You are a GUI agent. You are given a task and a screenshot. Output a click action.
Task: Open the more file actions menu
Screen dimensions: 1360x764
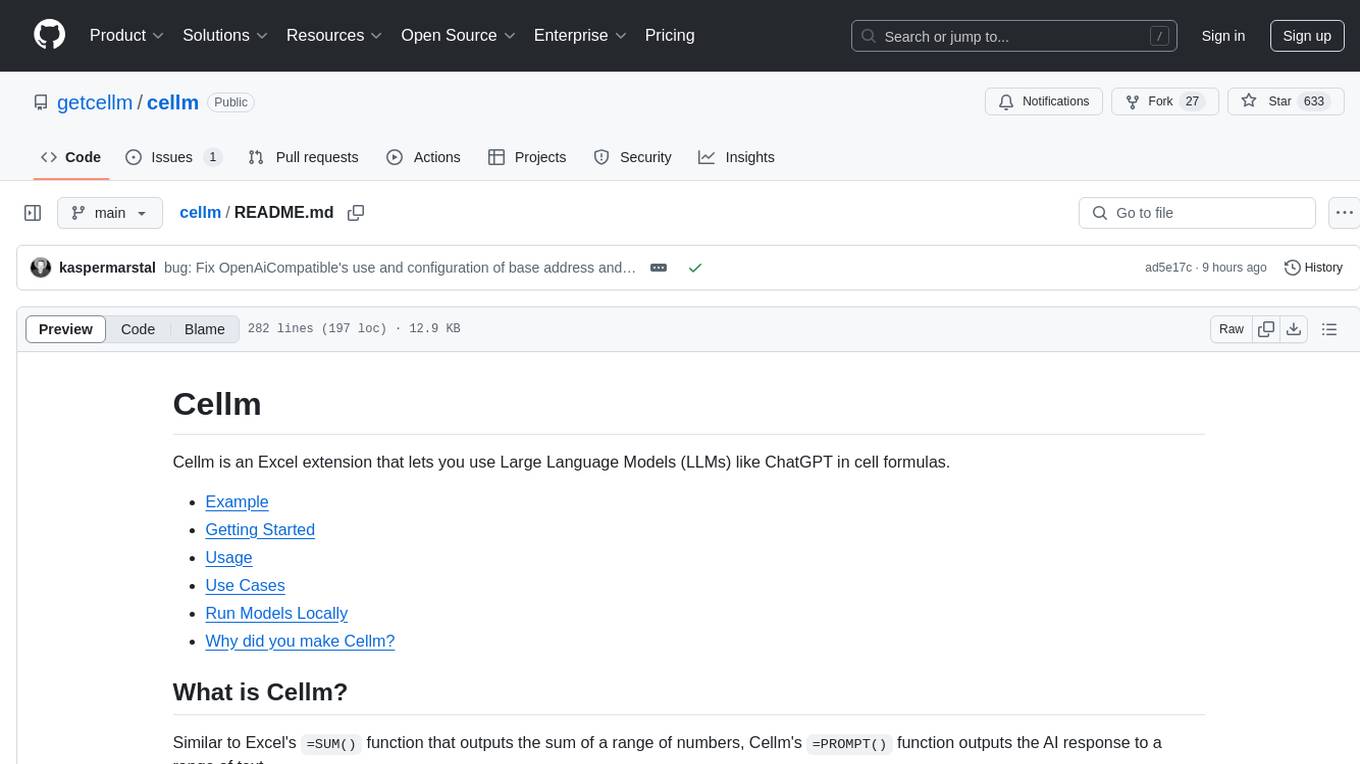click(1345, 213)
